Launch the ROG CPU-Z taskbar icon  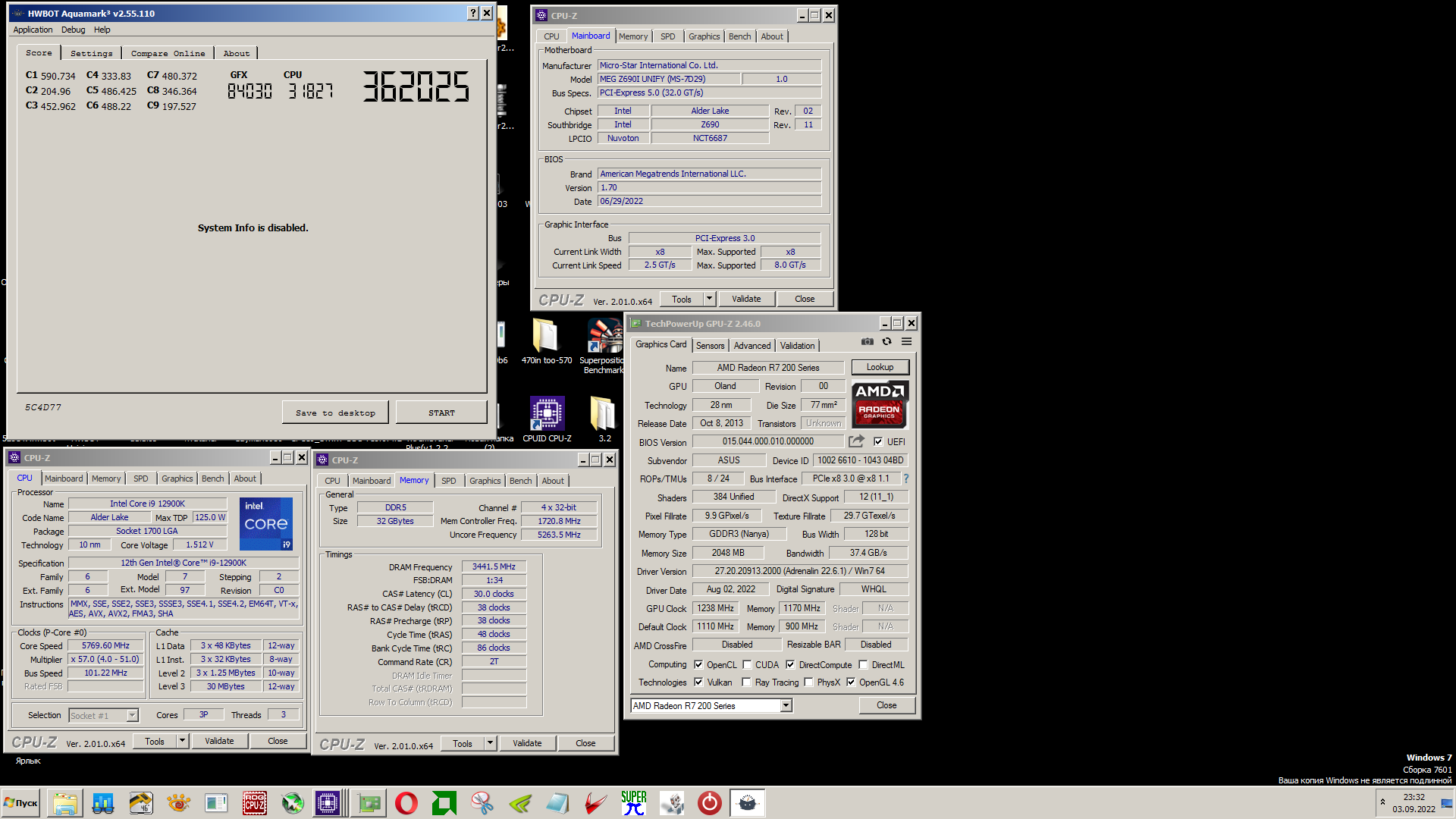[255, 803]
